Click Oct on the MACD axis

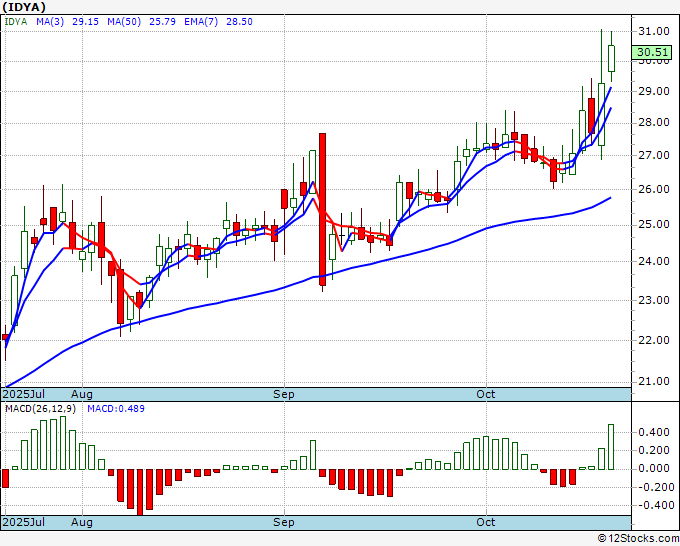point(486,522)
